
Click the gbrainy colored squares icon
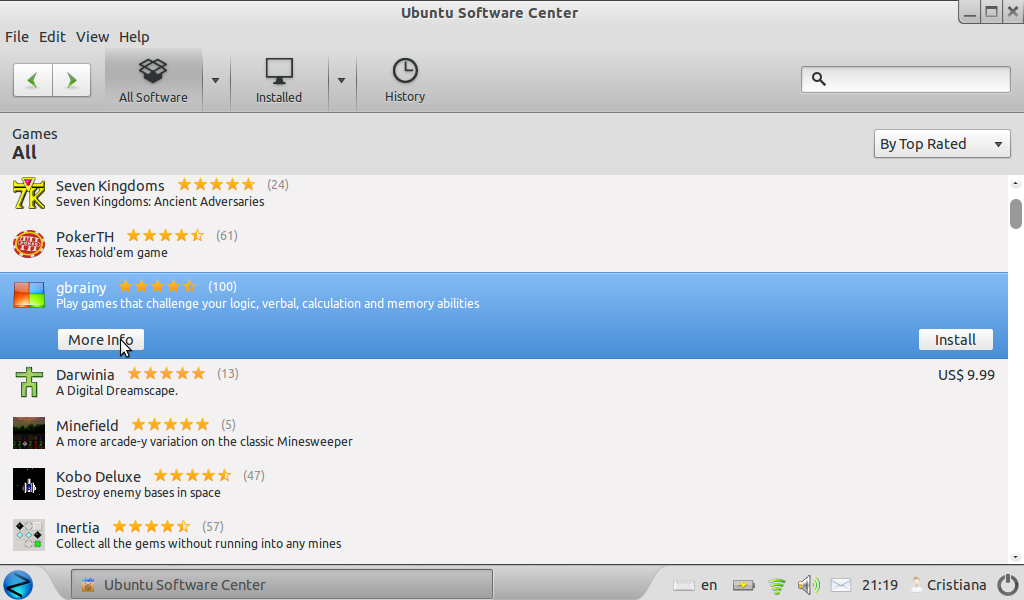tap(29, 295)
